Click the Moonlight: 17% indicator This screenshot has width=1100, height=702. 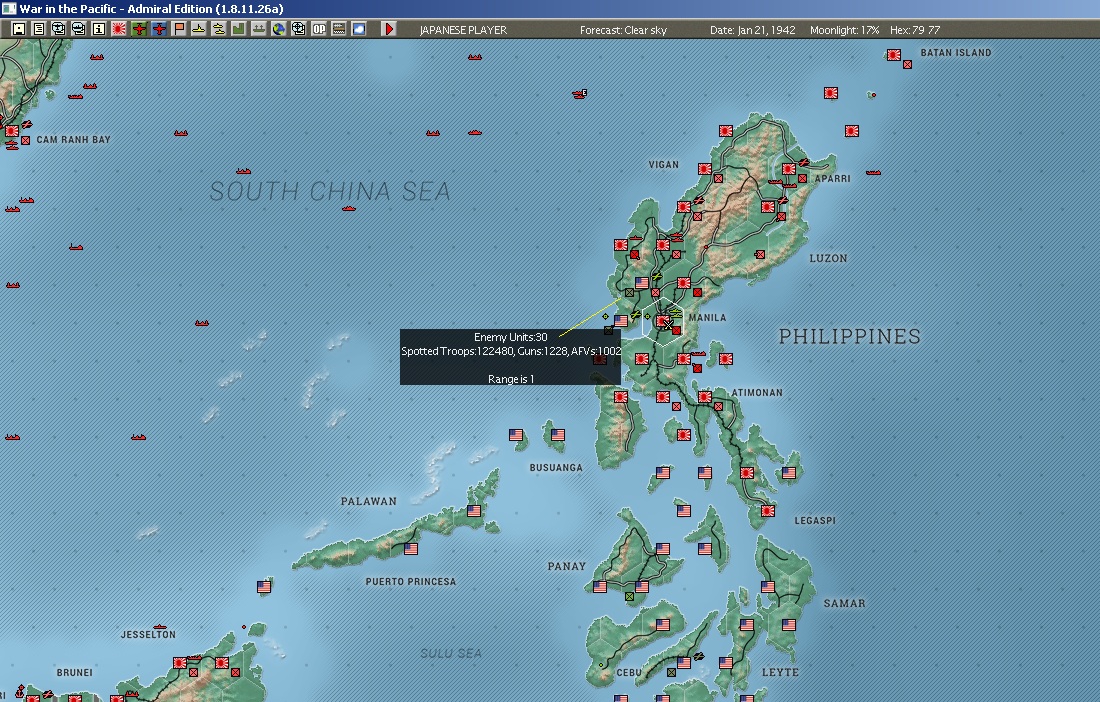coord(844,30)
